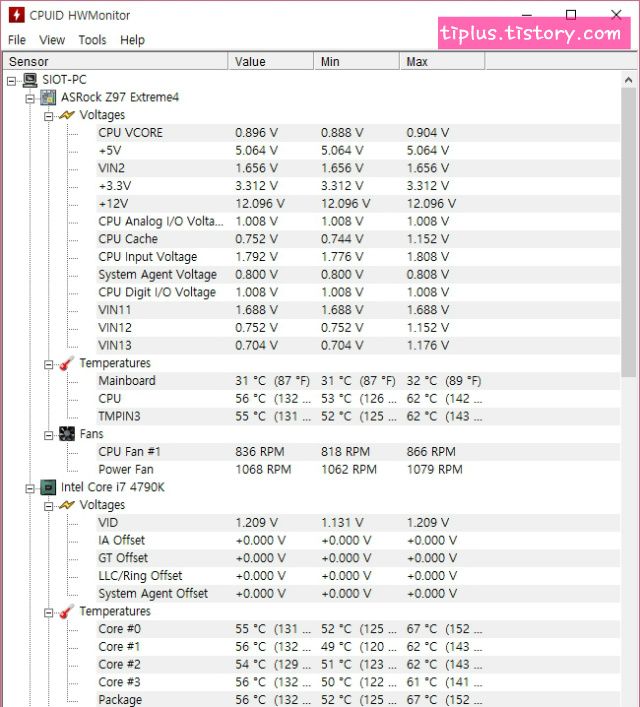Click the Intel CPU Voltages lightning icon

tap(67, 505)
